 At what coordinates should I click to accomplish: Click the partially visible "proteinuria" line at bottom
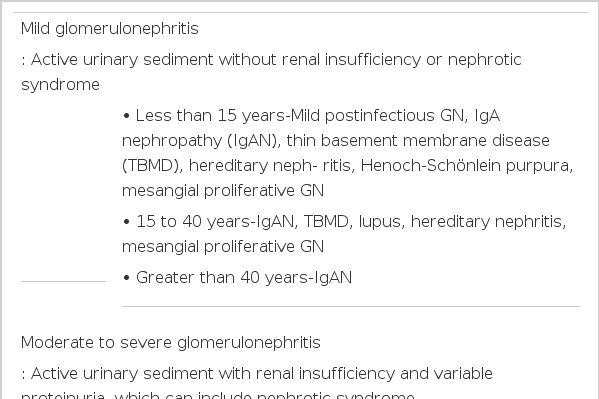pyautogui.click(x=218, y=395)
